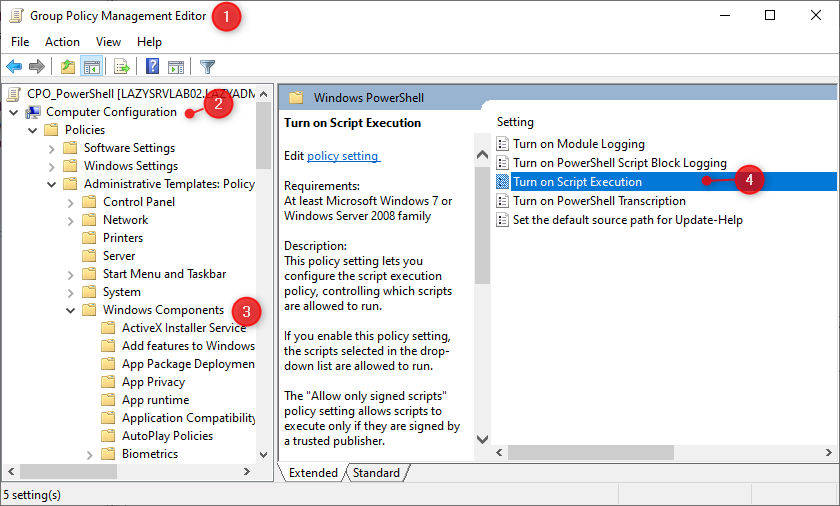Select the Server tree item

point(119,256)
